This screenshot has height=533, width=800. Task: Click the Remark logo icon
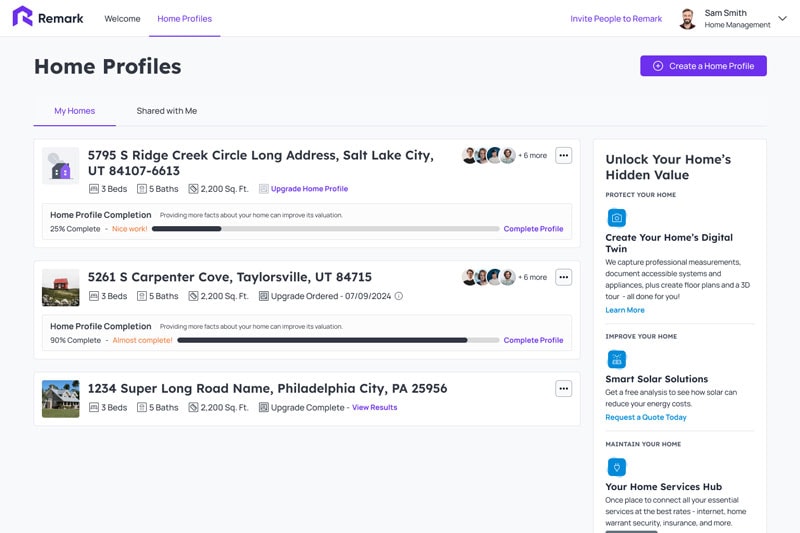pyautogui.click(x=22, y=17)
